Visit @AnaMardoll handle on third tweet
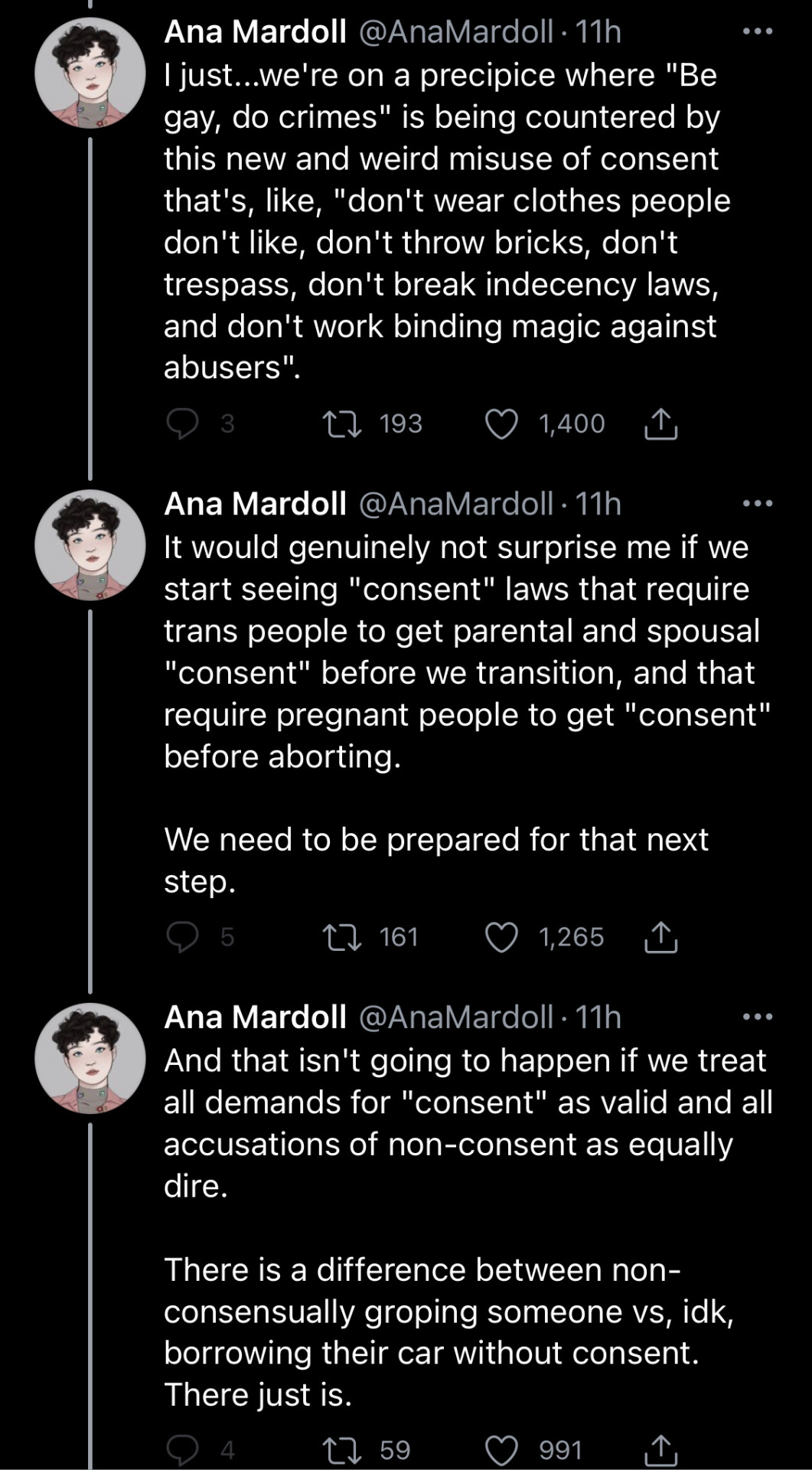 (x=455, y=1017)
